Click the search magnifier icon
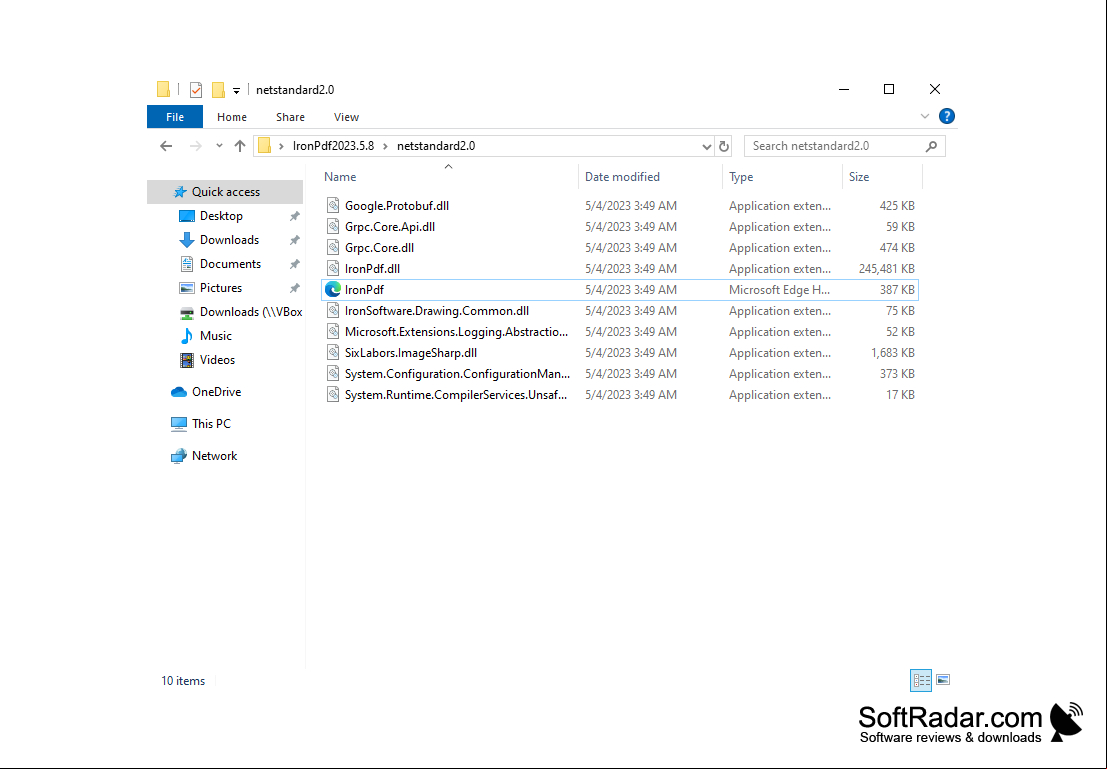 931,146
